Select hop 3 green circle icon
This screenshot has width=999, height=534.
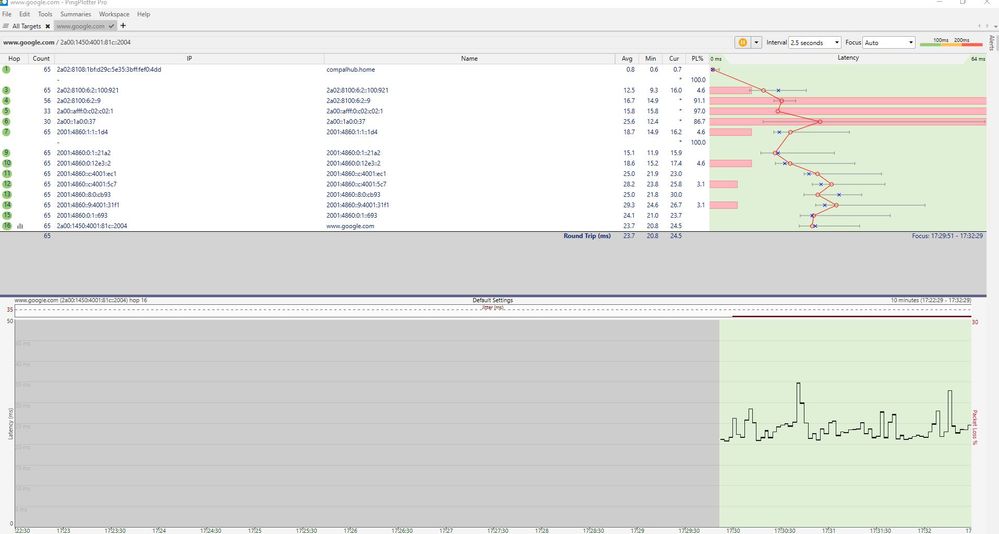tap(6, 90)
